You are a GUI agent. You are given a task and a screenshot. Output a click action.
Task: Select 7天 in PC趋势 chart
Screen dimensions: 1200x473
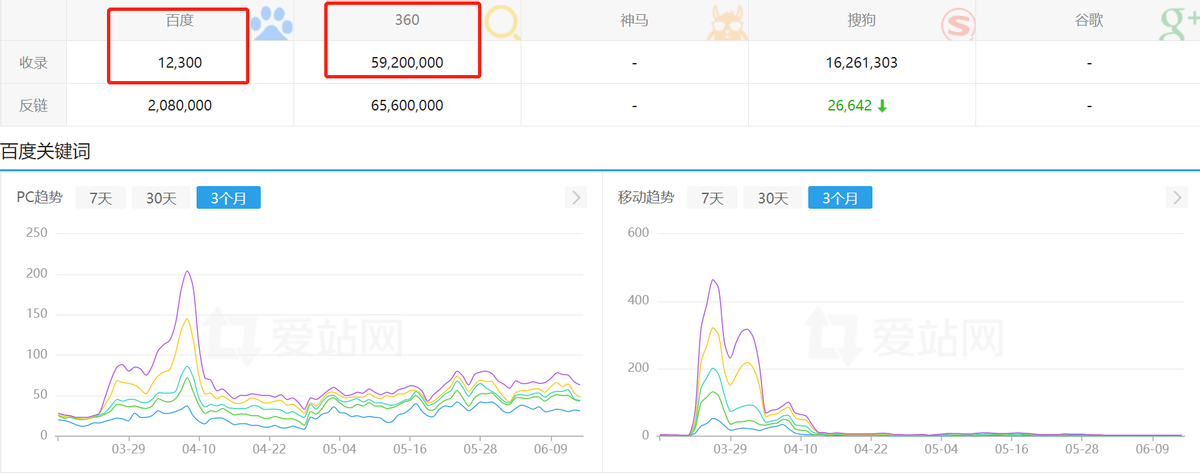(x=101, y=198)
